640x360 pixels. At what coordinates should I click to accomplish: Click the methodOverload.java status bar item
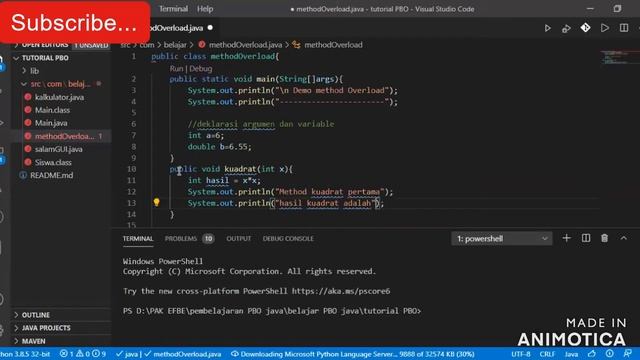point(182,354)
